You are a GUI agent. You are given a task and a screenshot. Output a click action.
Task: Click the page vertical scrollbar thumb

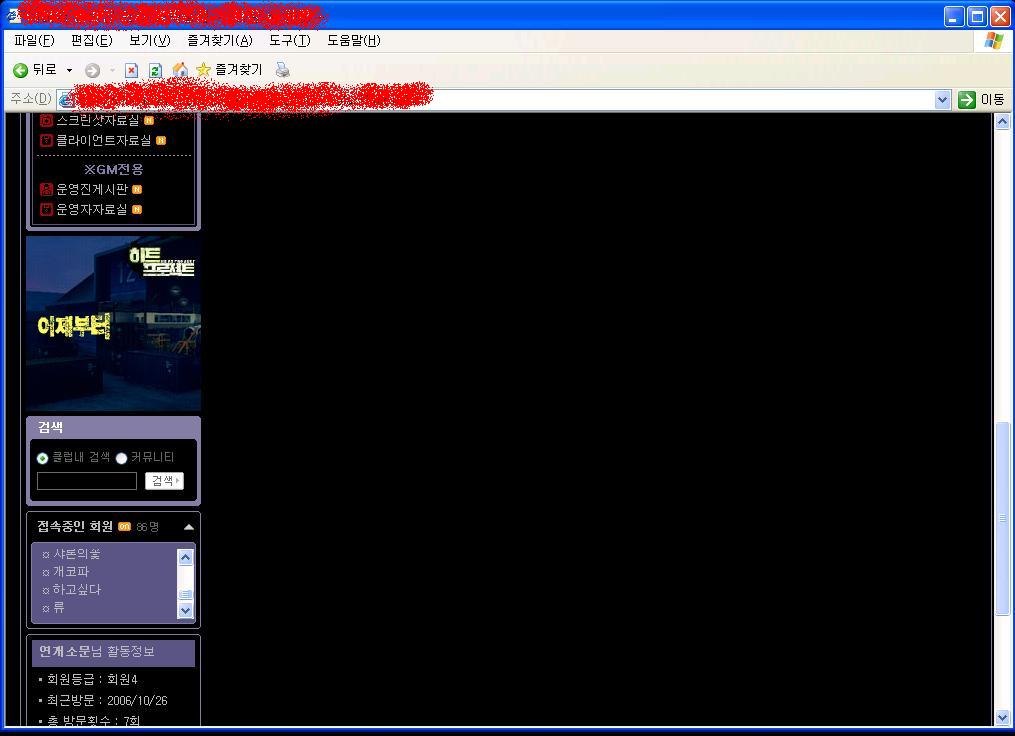pyautogui.click(x=1002, y=518)
